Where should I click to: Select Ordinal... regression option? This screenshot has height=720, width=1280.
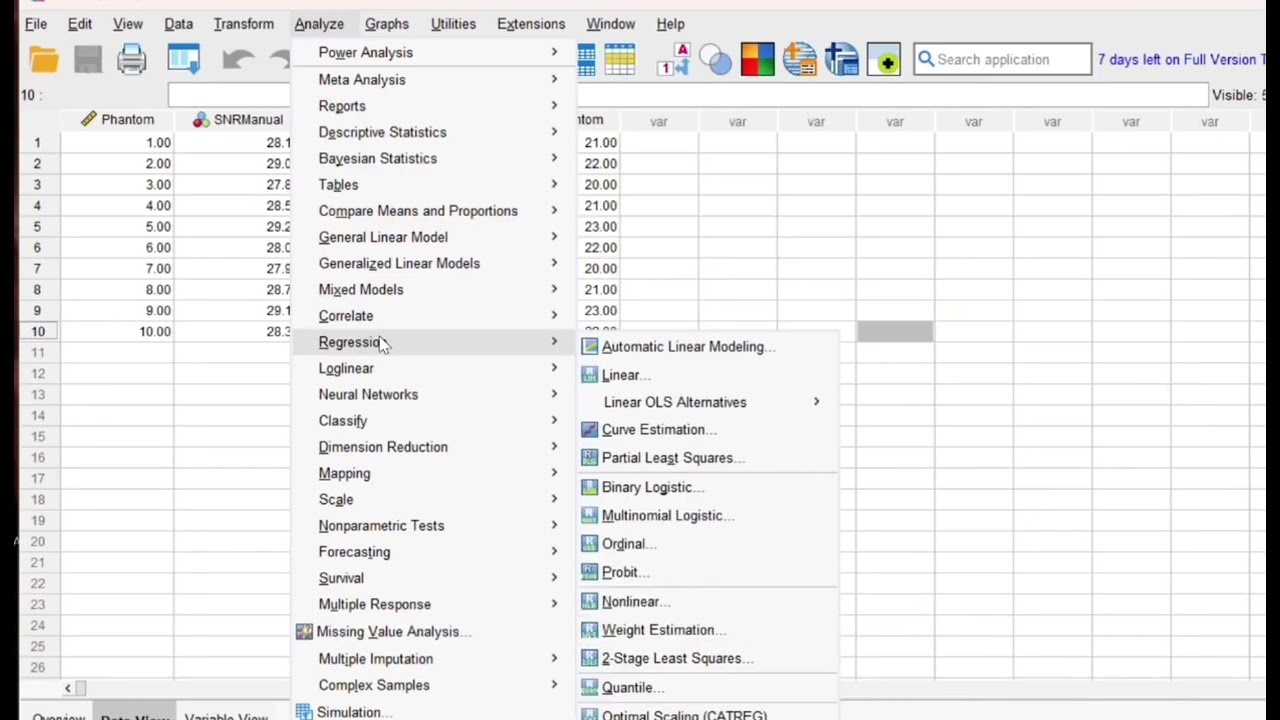[x=629, y=544]
